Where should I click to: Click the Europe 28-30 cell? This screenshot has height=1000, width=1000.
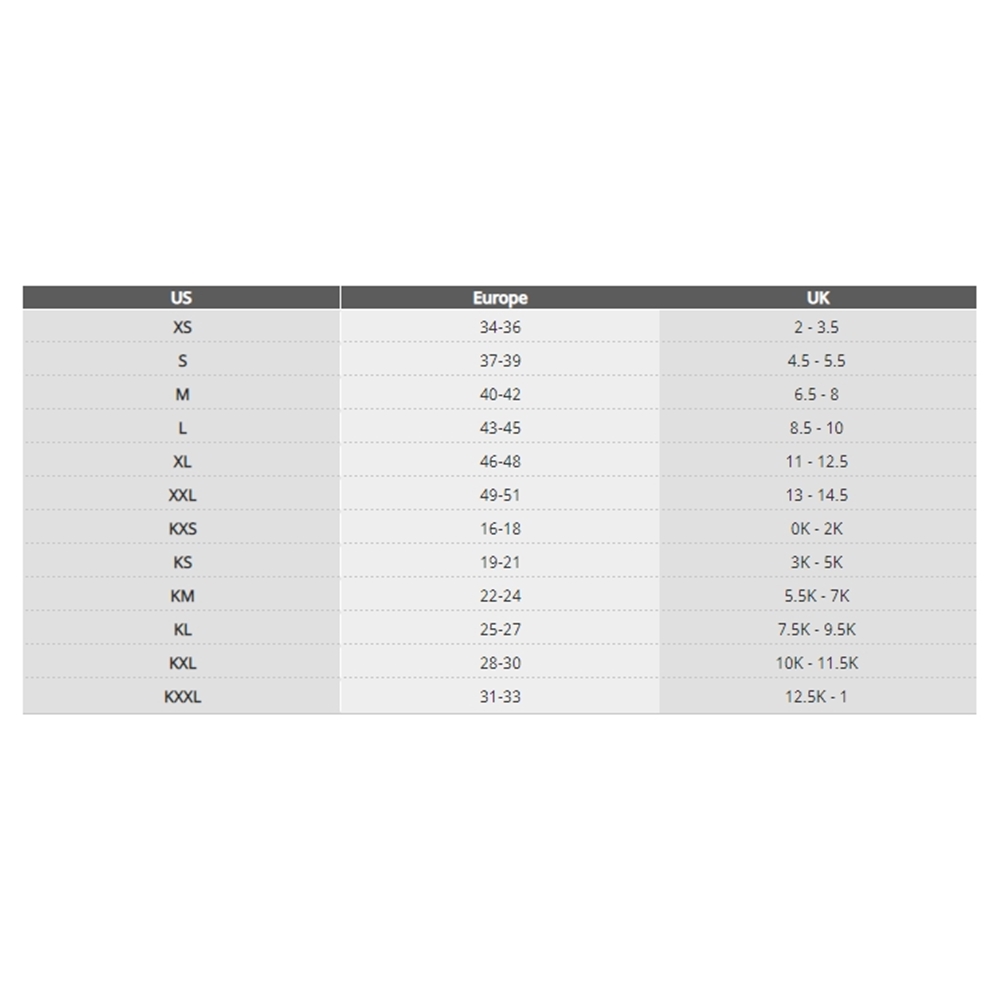click(x=500, y=663)
